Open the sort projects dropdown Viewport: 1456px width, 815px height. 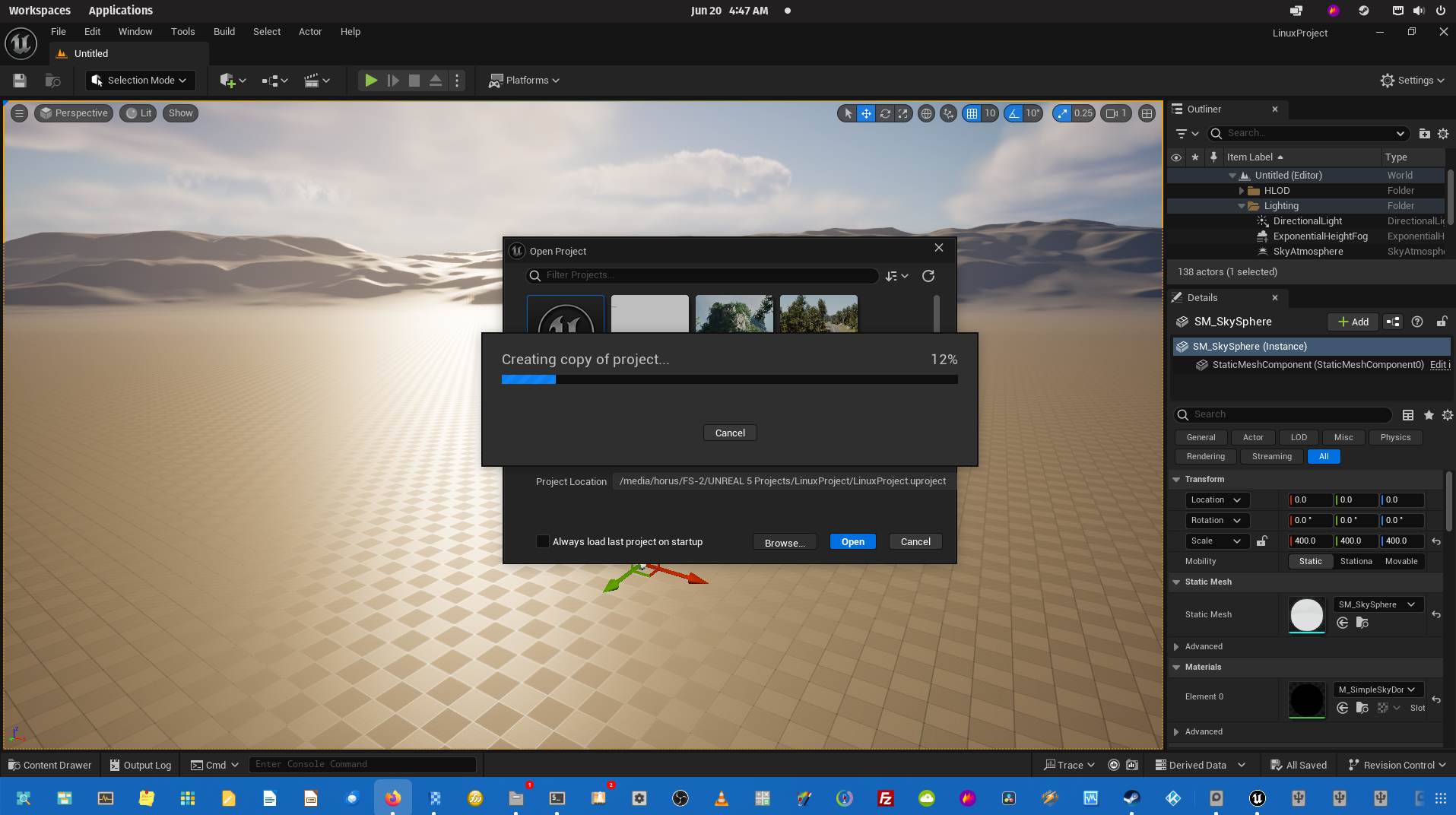[896, 276]
